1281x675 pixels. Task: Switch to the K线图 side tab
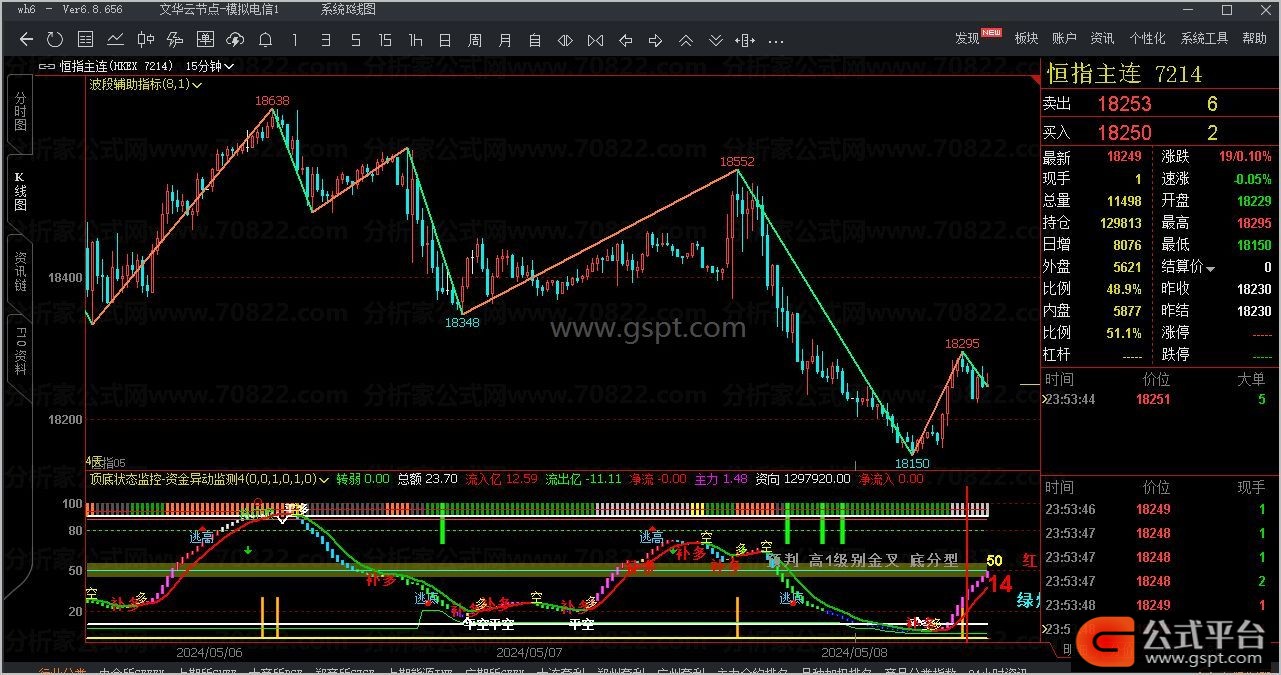point(20,190)
